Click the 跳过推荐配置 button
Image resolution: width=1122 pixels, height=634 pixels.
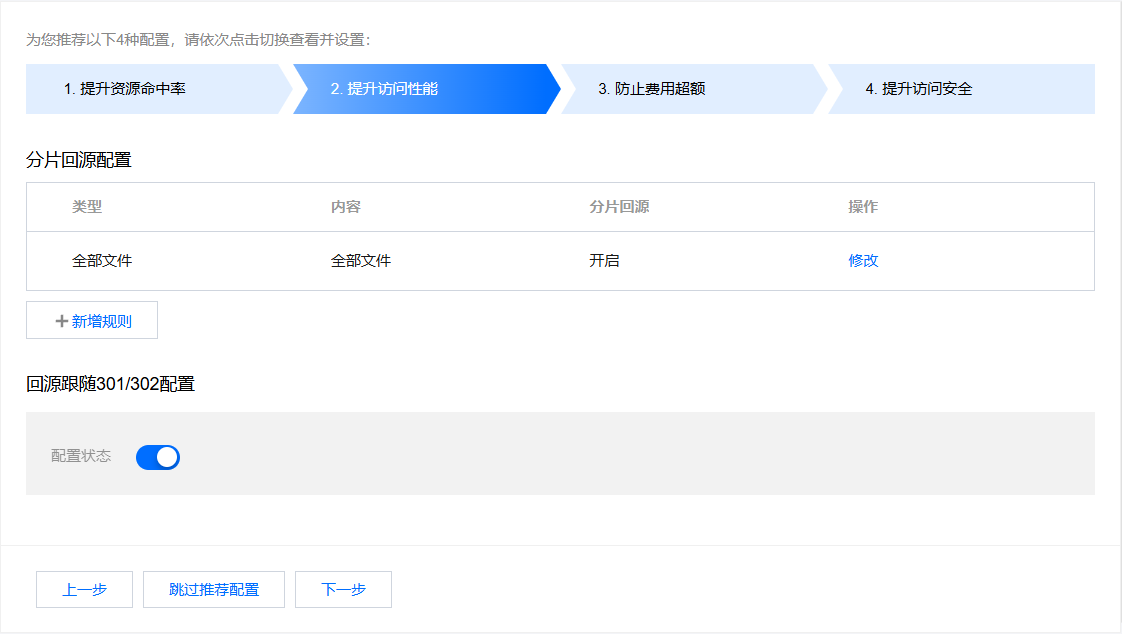point(214,590)
